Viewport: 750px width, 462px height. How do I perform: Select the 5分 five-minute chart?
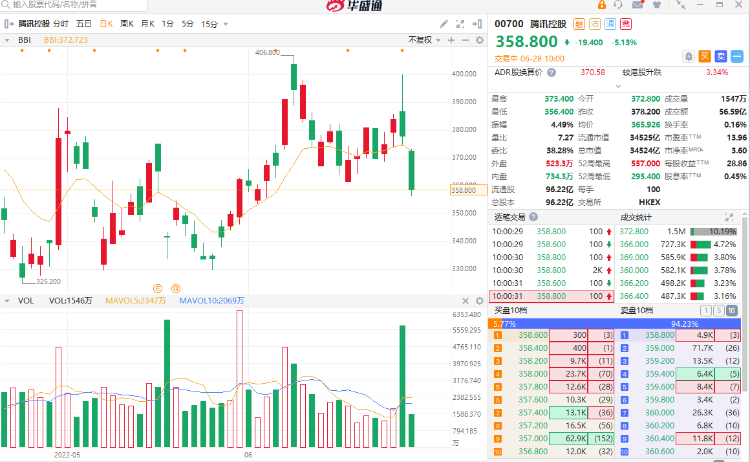point(188,24)
